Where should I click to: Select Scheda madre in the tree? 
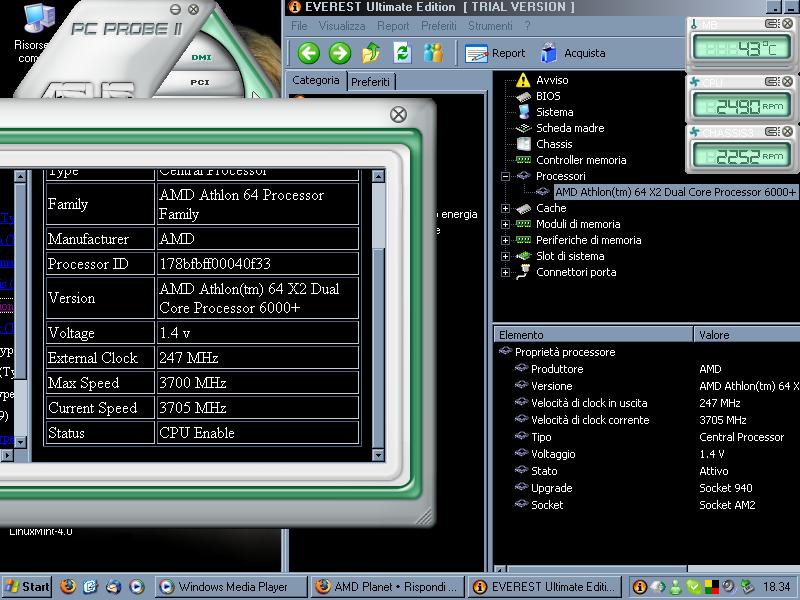(570, 128)
